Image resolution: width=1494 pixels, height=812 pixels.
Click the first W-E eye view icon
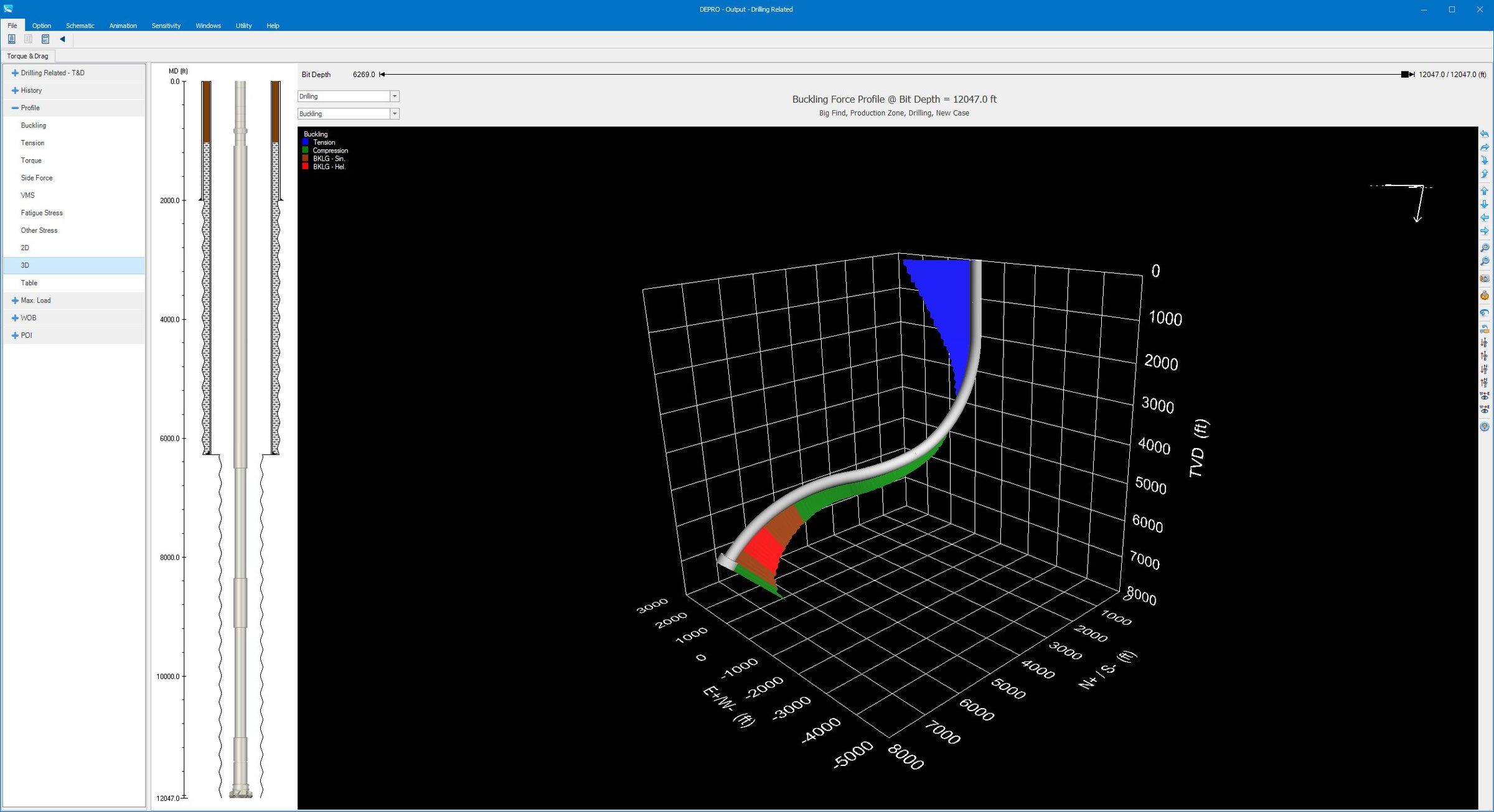[x=1485, y=396]
